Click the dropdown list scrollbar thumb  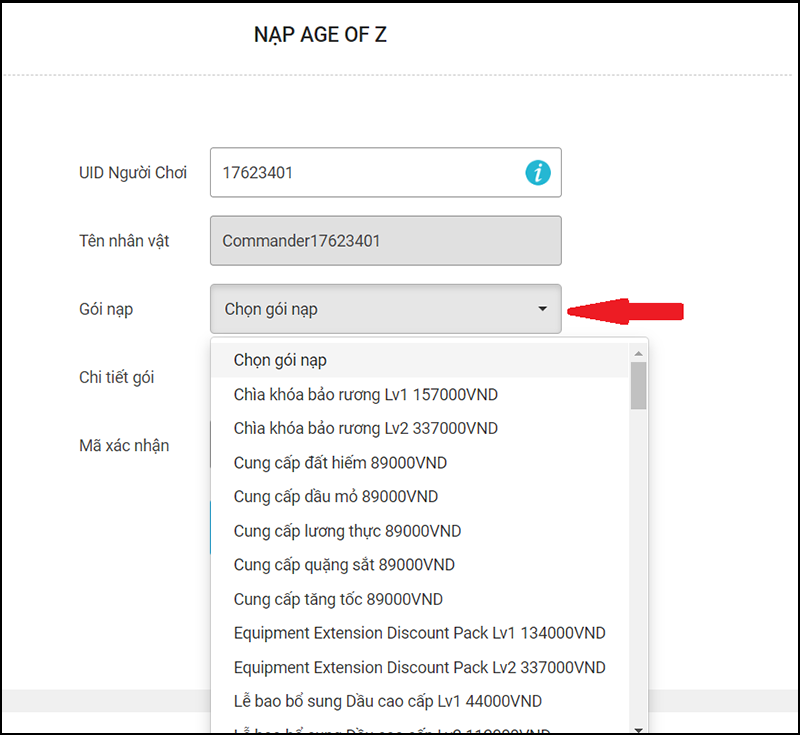(x=638, y=386)
